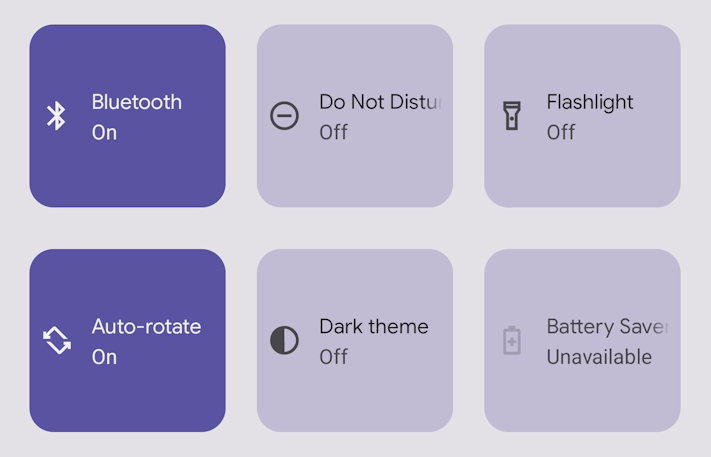Select the "Auto-rotate" label text
The width and height of the screenshot is (711, 457).
click(x=146, y=326)
